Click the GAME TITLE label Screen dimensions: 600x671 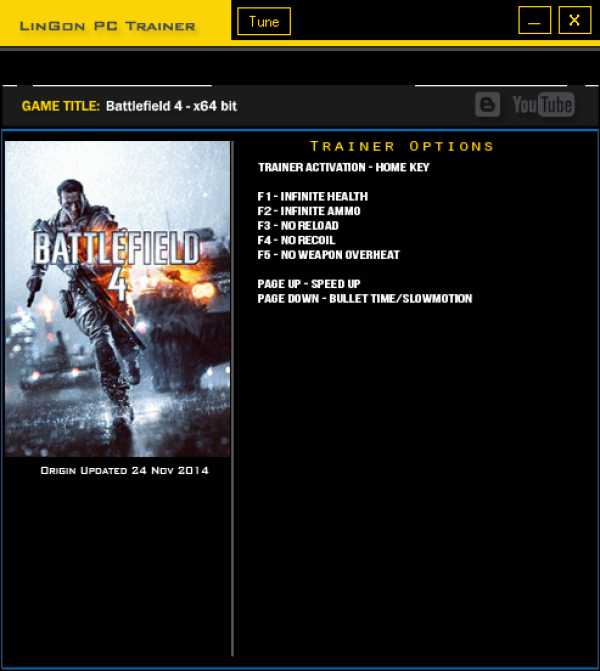click(61, 106)
